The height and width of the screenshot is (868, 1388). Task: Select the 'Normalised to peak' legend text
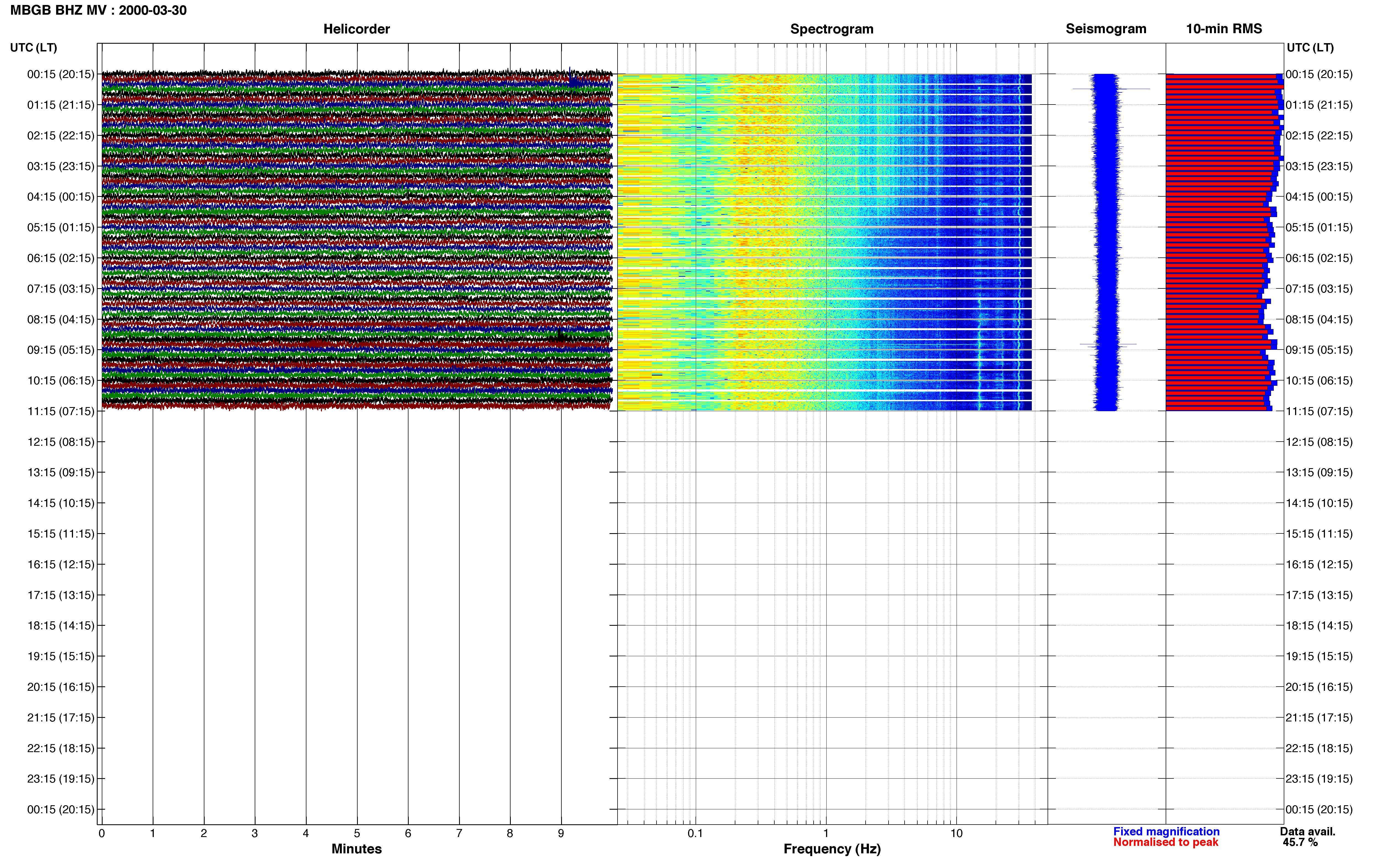tap(1165, 842)
